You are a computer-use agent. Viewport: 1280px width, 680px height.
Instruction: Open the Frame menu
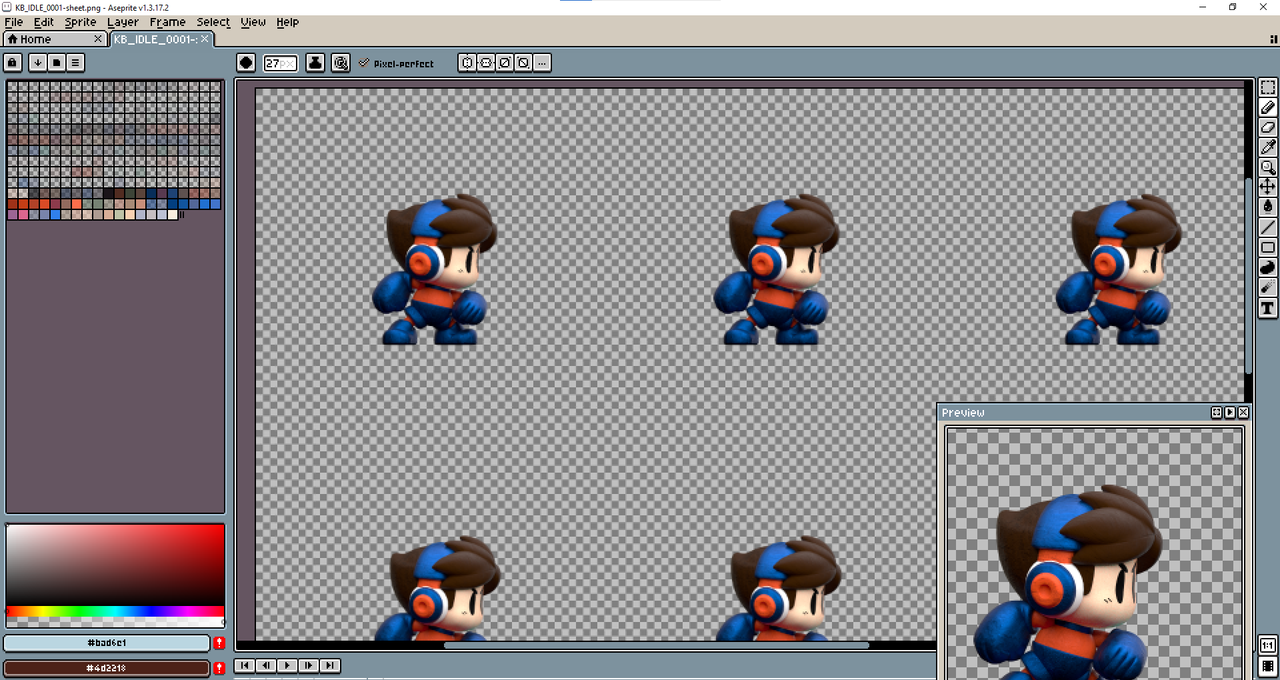(167, 22)
